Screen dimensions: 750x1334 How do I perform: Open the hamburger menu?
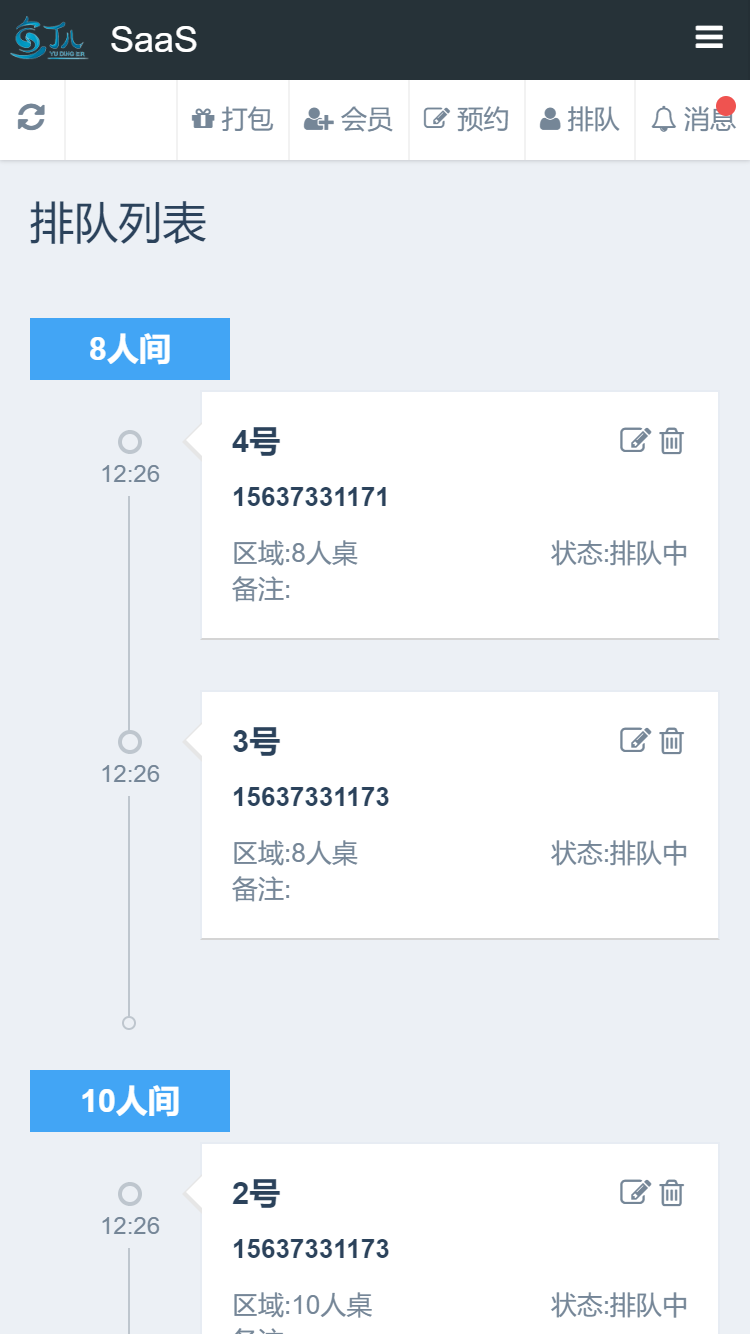pos(709,38)
